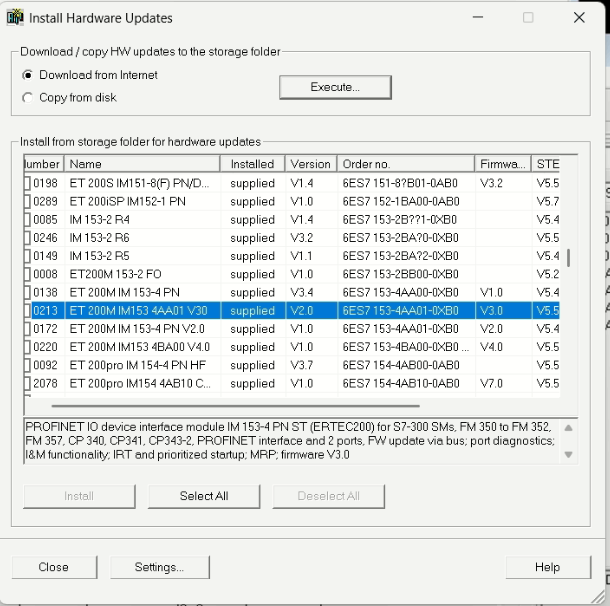Select row ET200M 153-2 FO

pos(292,274)
